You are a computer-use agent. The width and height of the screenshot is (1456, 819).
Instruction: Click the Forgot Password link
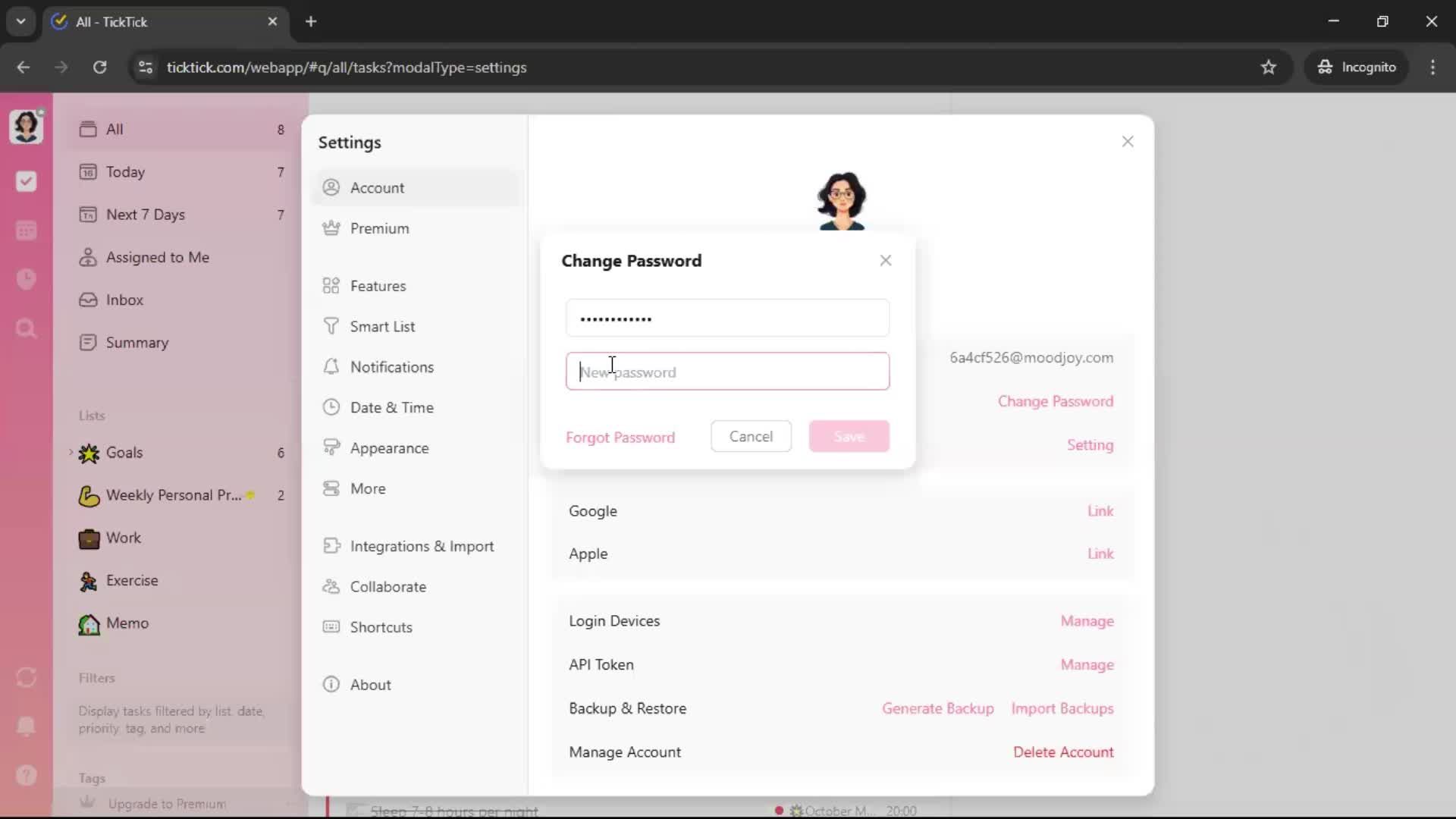tap(620, 438)
